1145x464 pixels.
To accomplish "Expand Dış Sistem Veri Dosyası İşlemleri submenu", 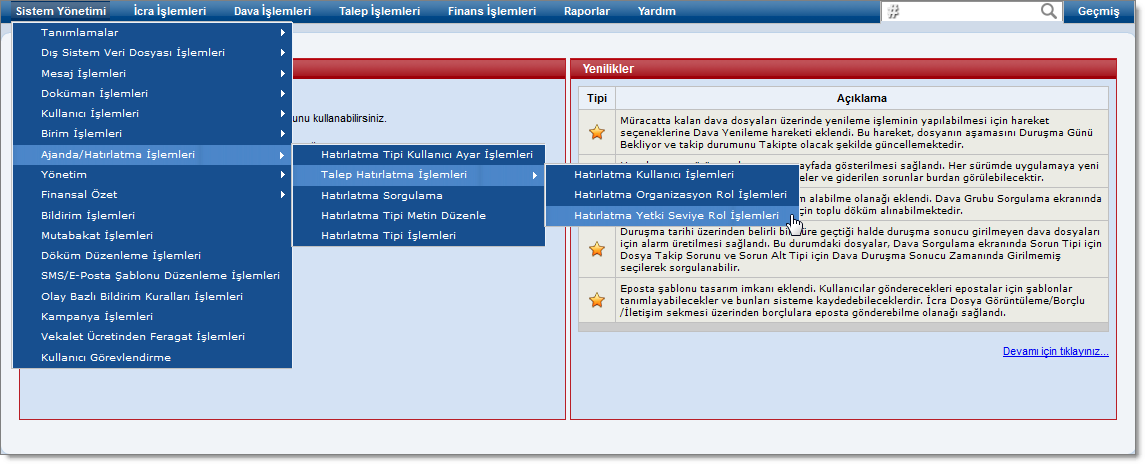I will [152, 53].
